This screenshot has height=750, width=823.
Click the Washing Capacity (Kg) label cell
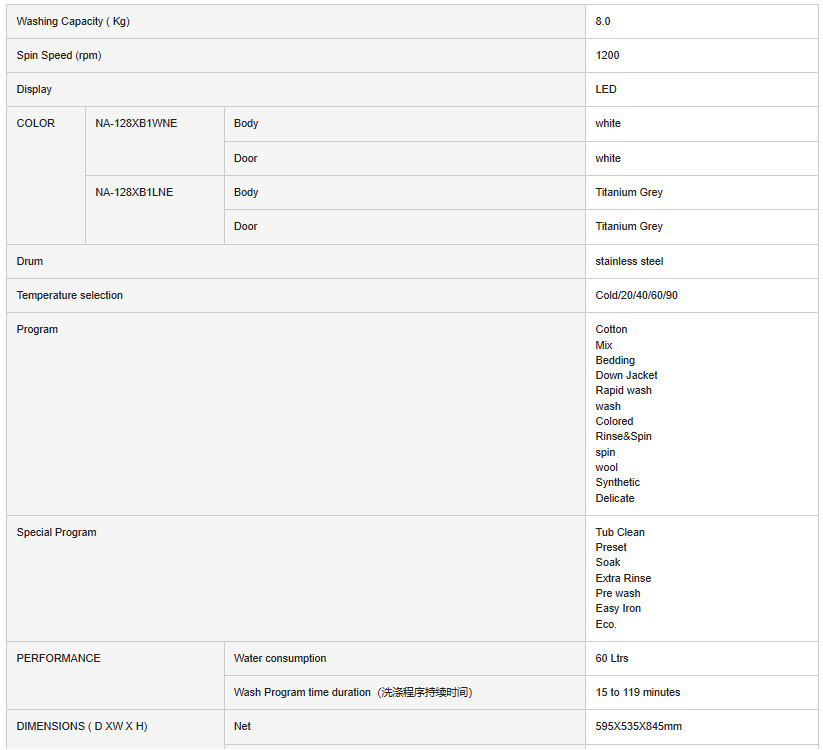[x=74, y=21]
